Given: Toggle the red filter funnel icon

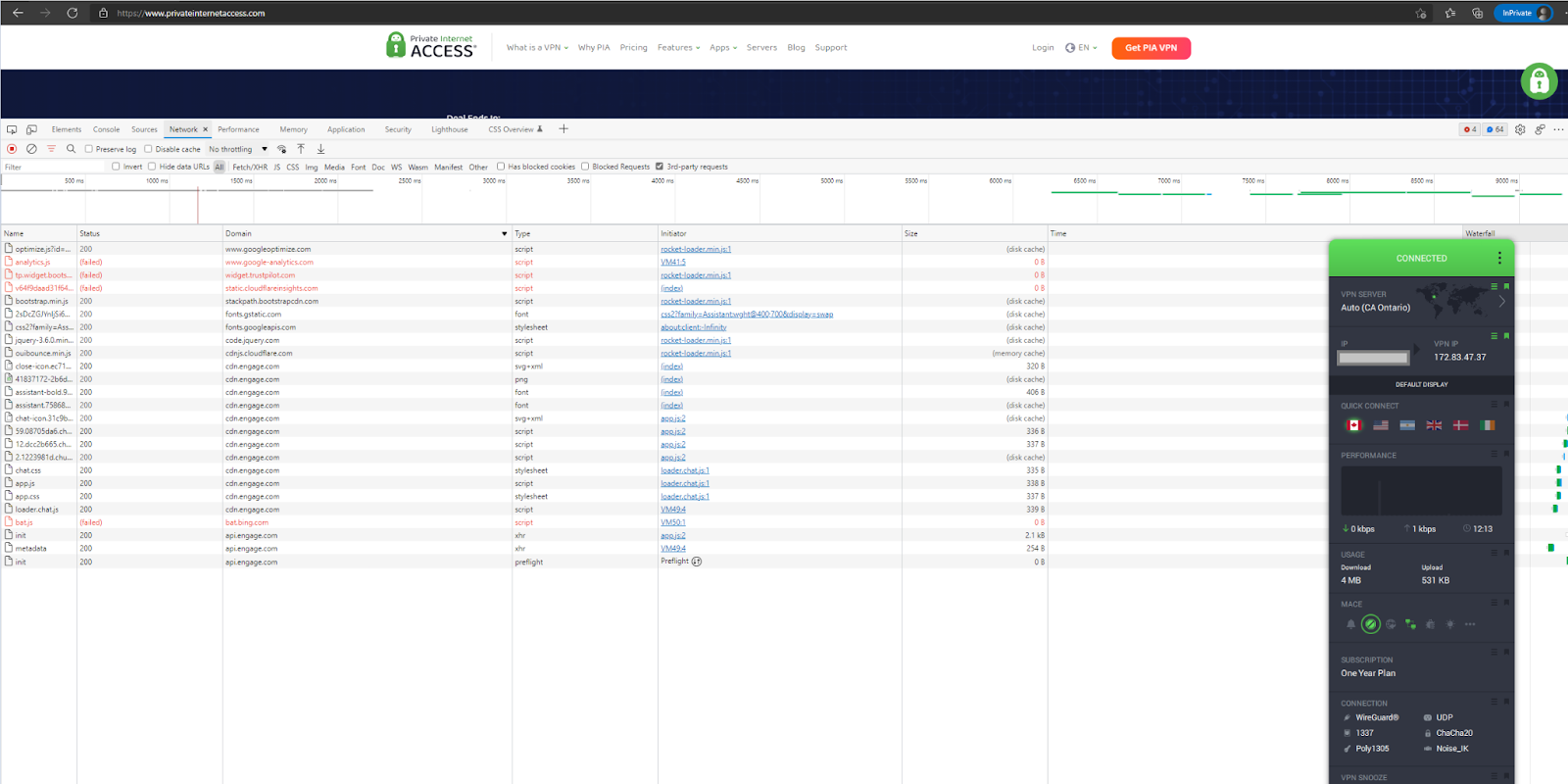Looking at the screenshot, I should pos(51,149).
